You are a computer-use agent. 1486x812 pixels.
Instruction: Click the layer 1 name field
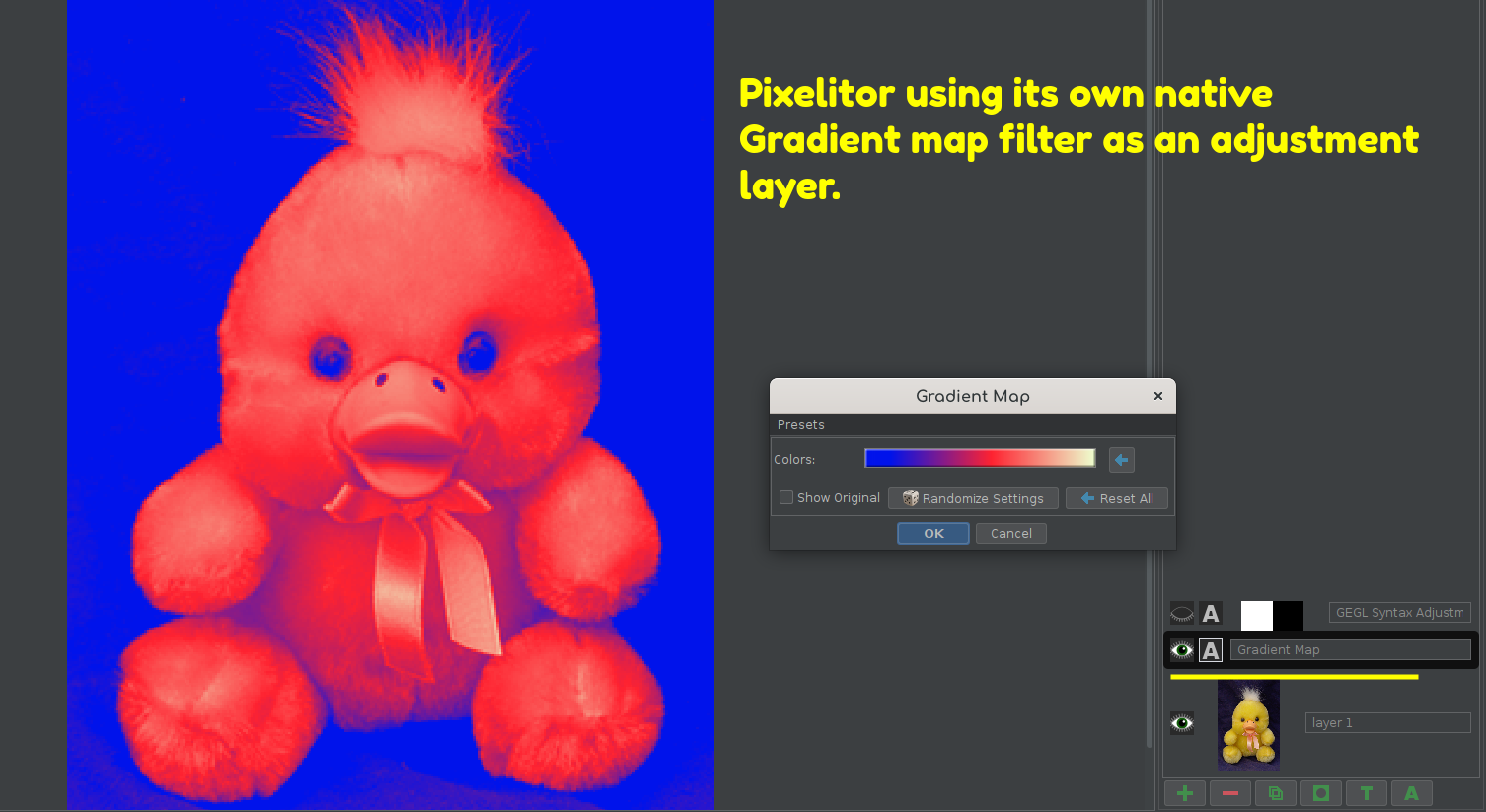[x=1388, y=722]
